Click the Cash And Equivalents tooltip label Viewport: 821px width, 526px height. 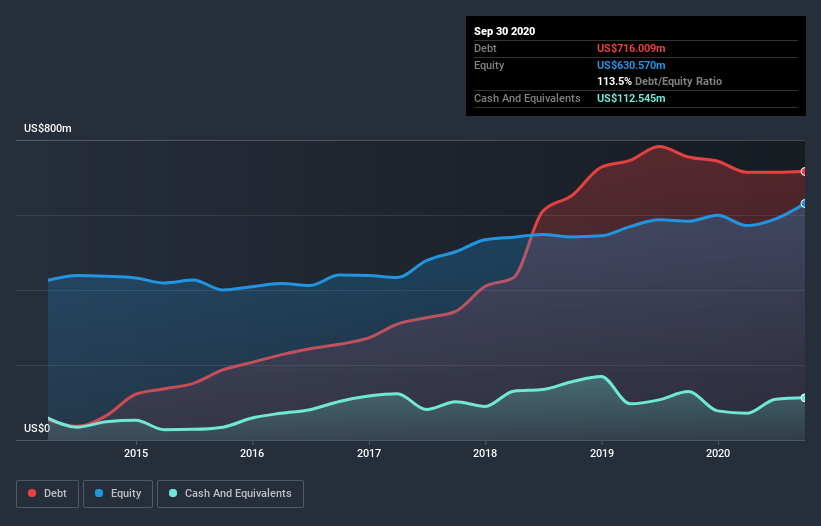(x=527, y=98)
